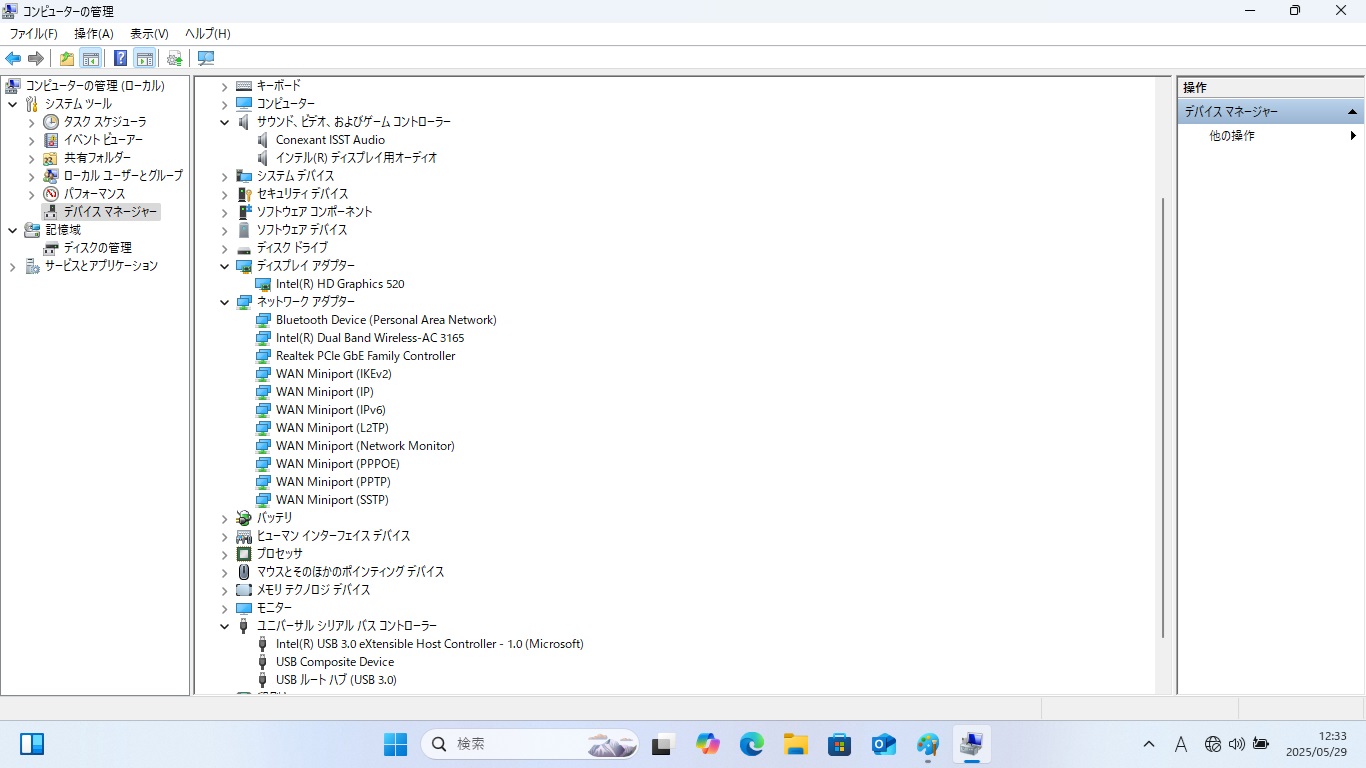Open ローカル ユーザーとグループ node
This screenshot has height=768, width=1366.
click(x=123, y=176)
